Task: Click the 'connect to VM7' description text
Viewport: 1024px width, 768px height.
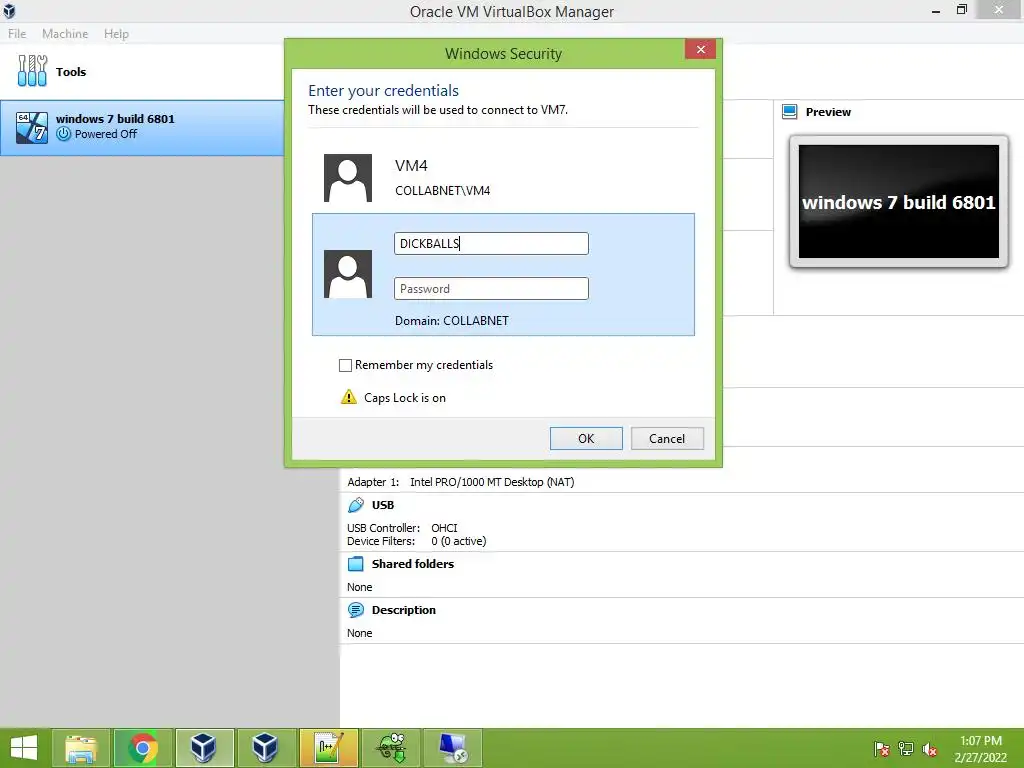Action: click(x=438, y=110)
